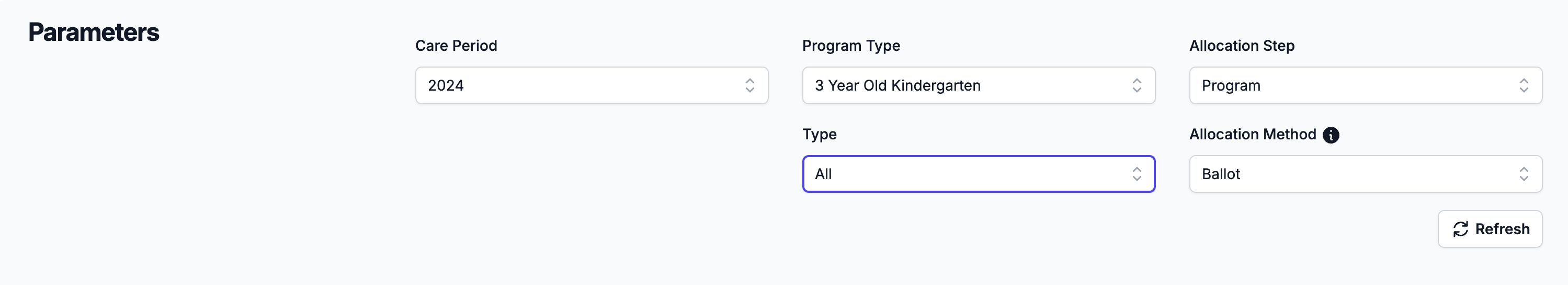Open the Program Type dropdown
This screenshot has width=1568, height=285.
pos(978,85)
